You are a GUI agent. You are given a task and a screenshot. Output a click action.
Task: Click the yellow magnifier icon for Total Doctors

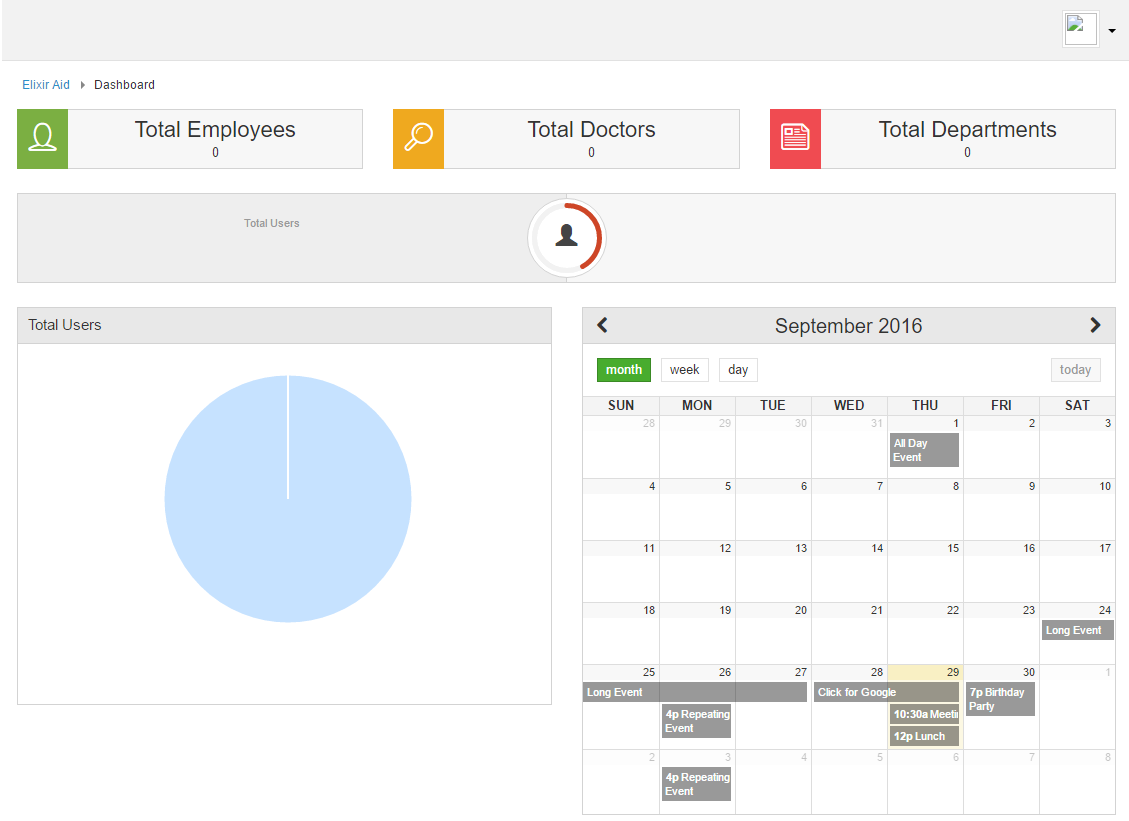click(418, 138)
